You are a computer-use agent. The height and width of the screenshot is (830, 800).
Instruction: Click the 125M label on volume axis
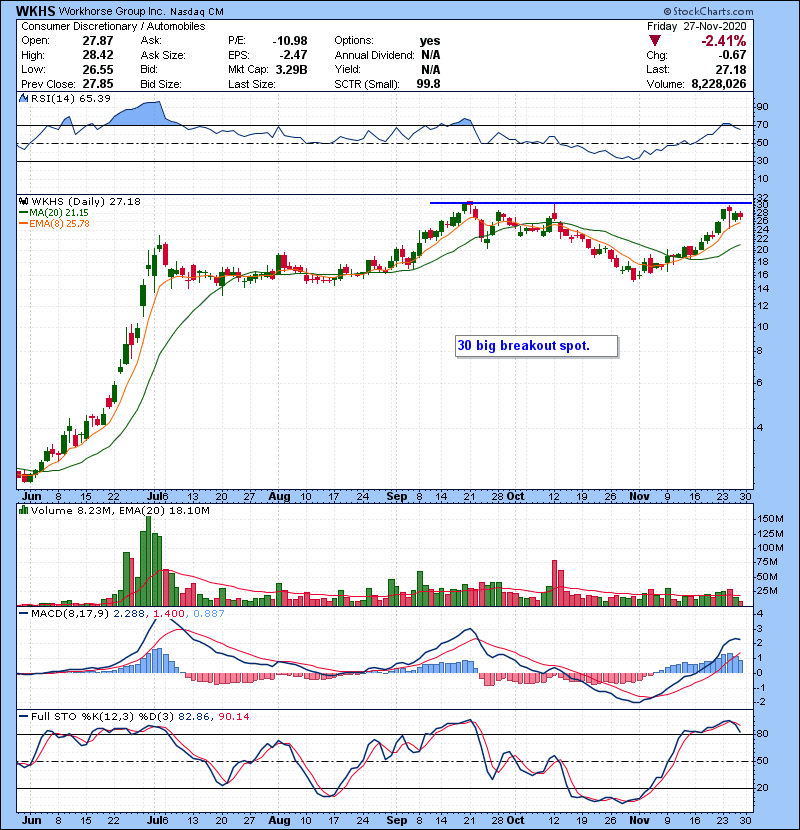(x=771, y=533)
